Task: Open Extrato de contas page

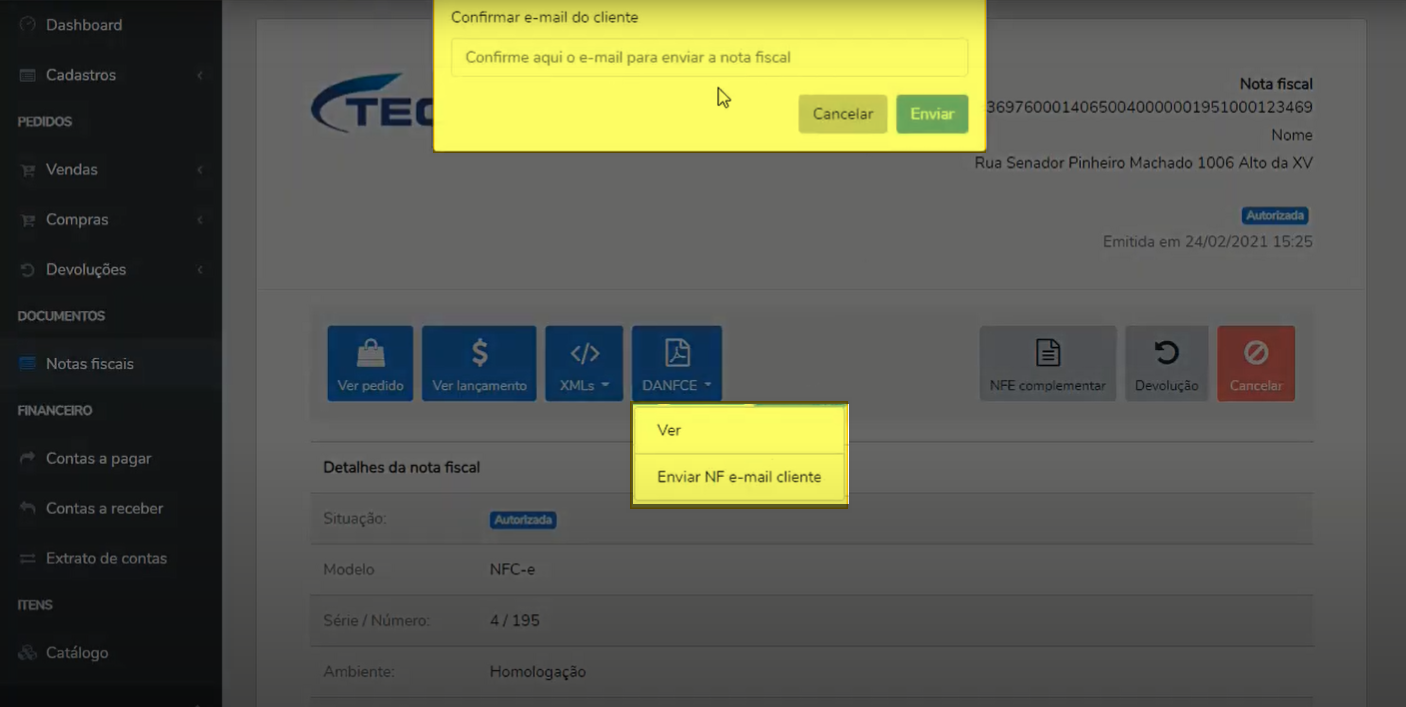Action: (x=106, y=559)
